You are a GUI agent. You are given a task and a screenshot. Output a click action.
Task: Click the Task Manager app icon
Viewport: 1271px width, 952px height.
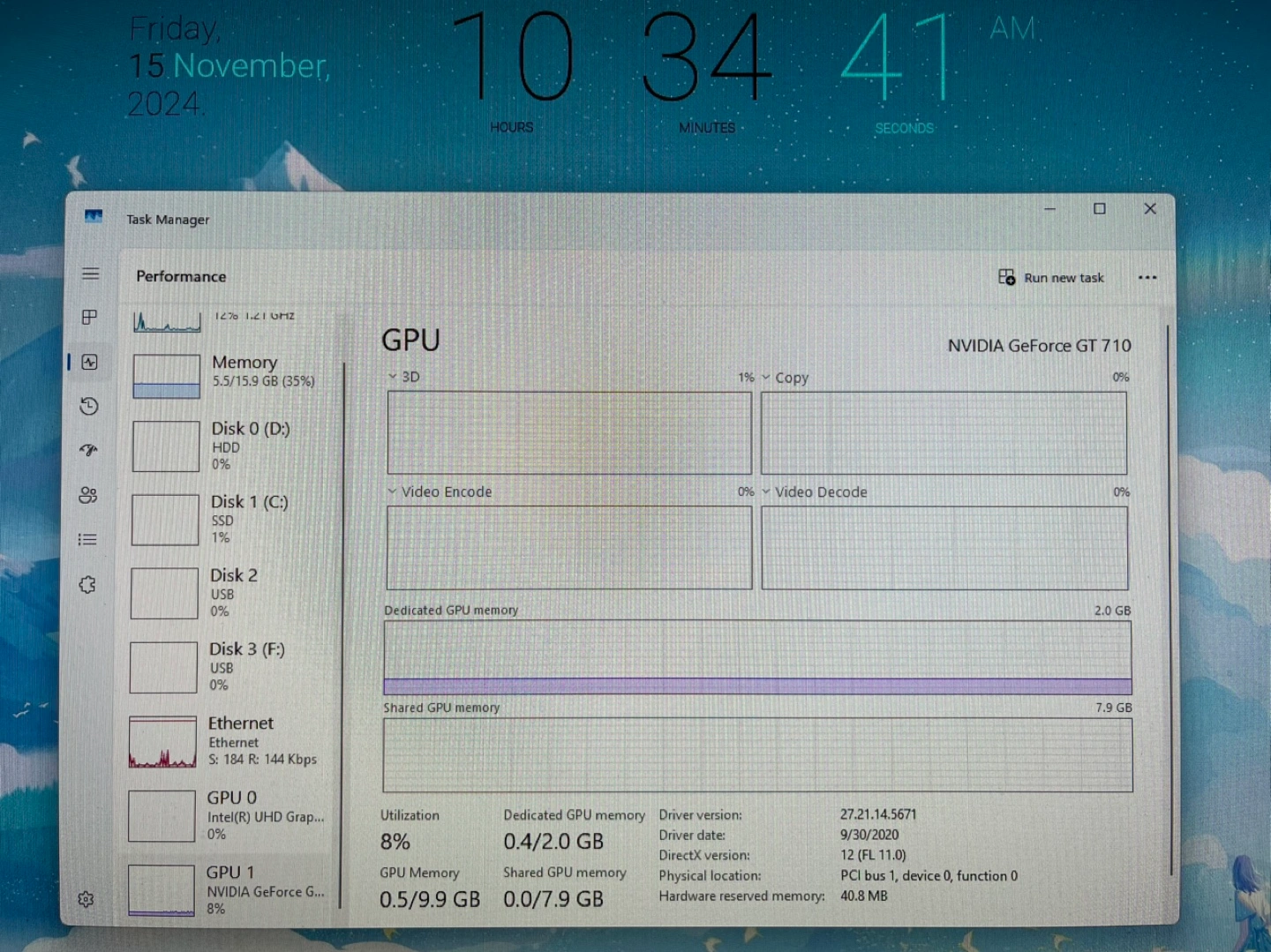[94, 216]
